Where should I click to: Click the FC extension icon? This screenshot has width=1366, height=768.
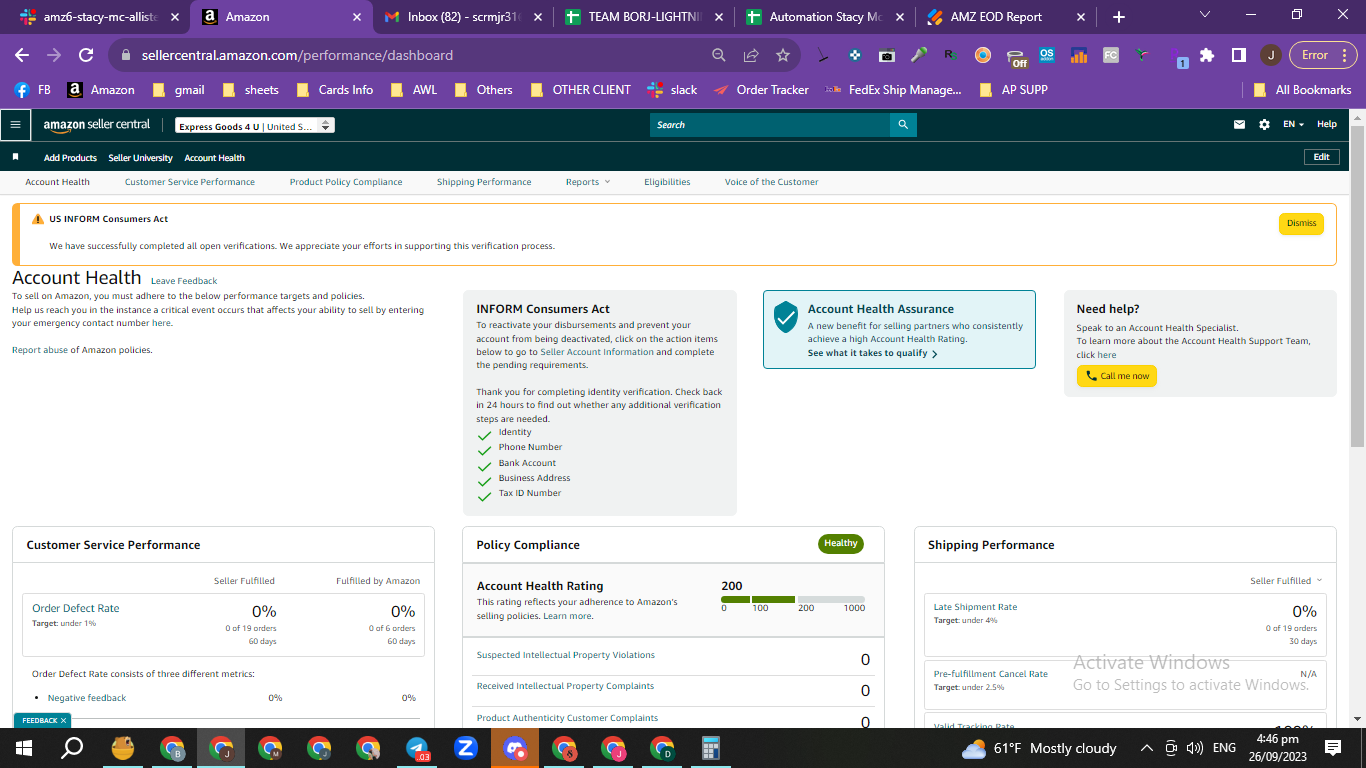pos(1111,55)
